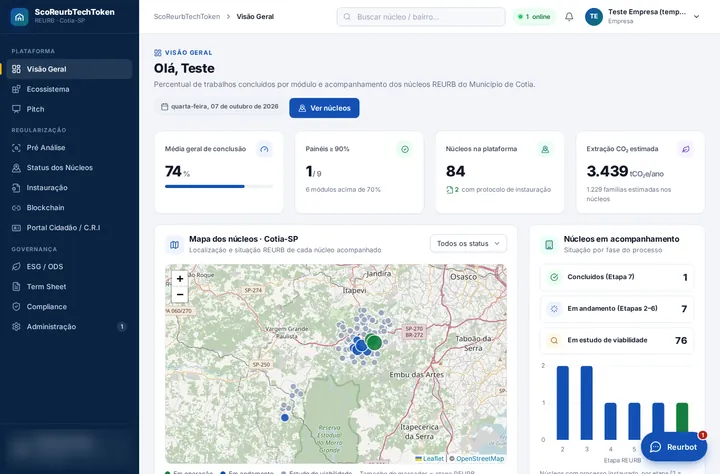Select the Concluídos (Etapa 7) row
The width and height of the screenshot is (720, 474).
617,277
